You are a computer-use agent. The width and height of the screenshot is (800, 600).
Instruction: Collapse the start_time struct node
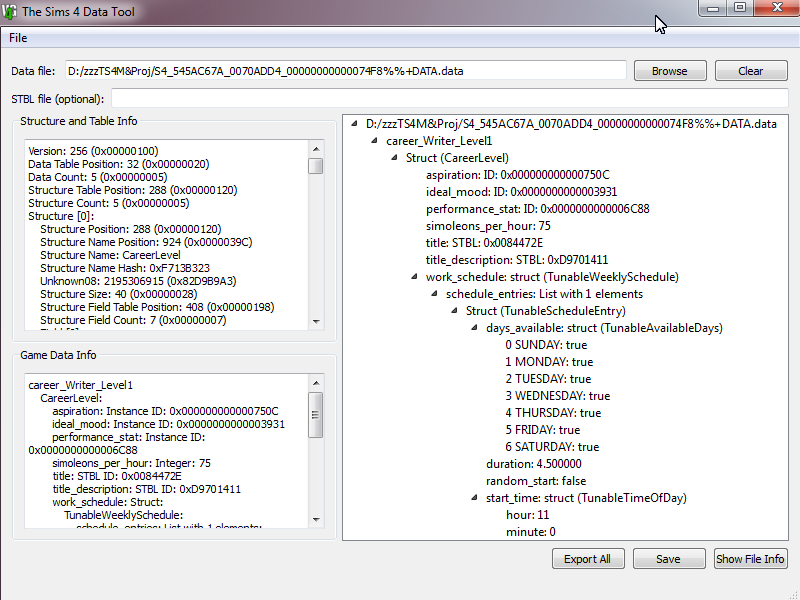click(x=474, y=497)
